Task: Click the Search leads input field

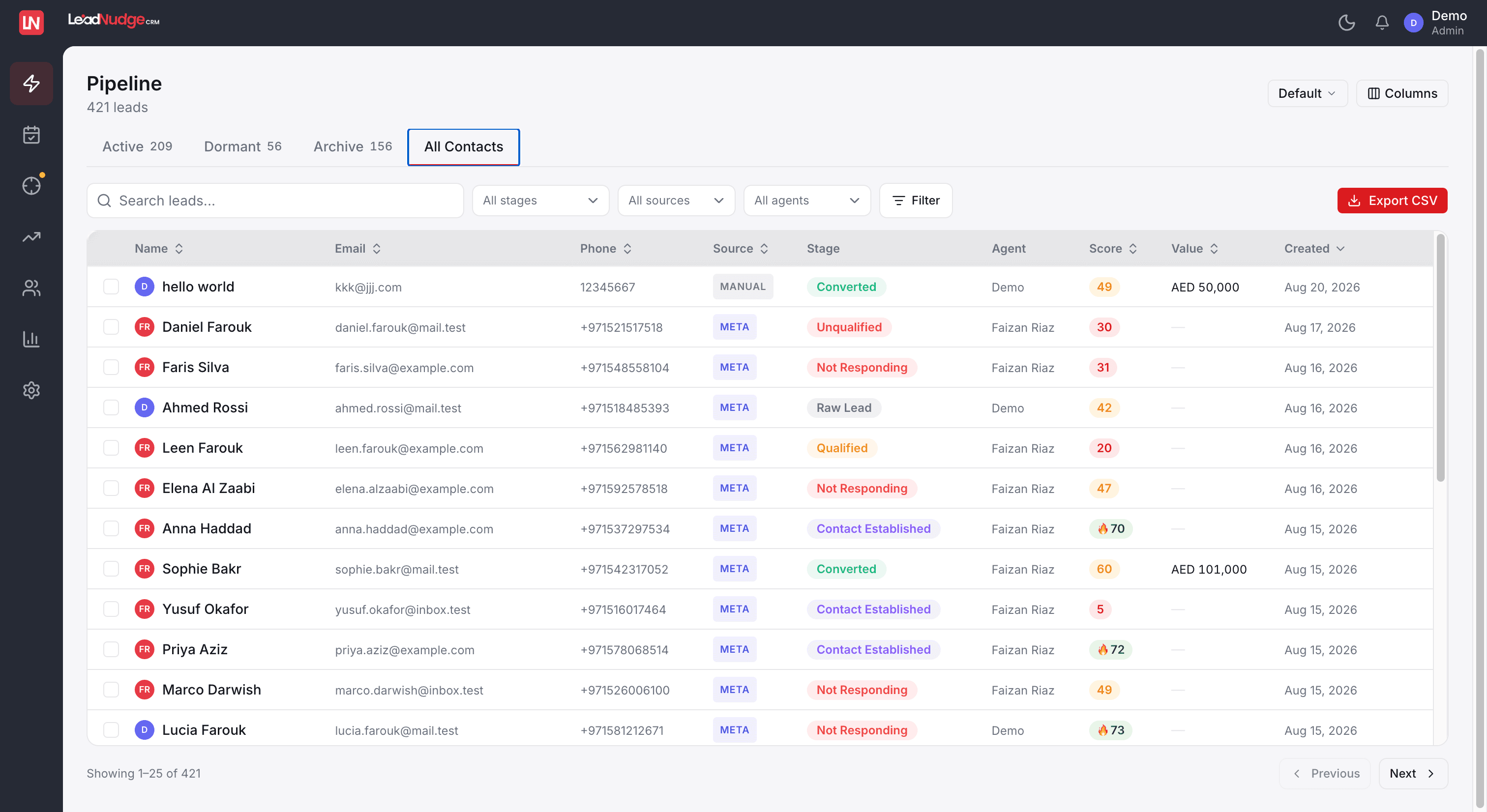Action: (x=275, y=200)
